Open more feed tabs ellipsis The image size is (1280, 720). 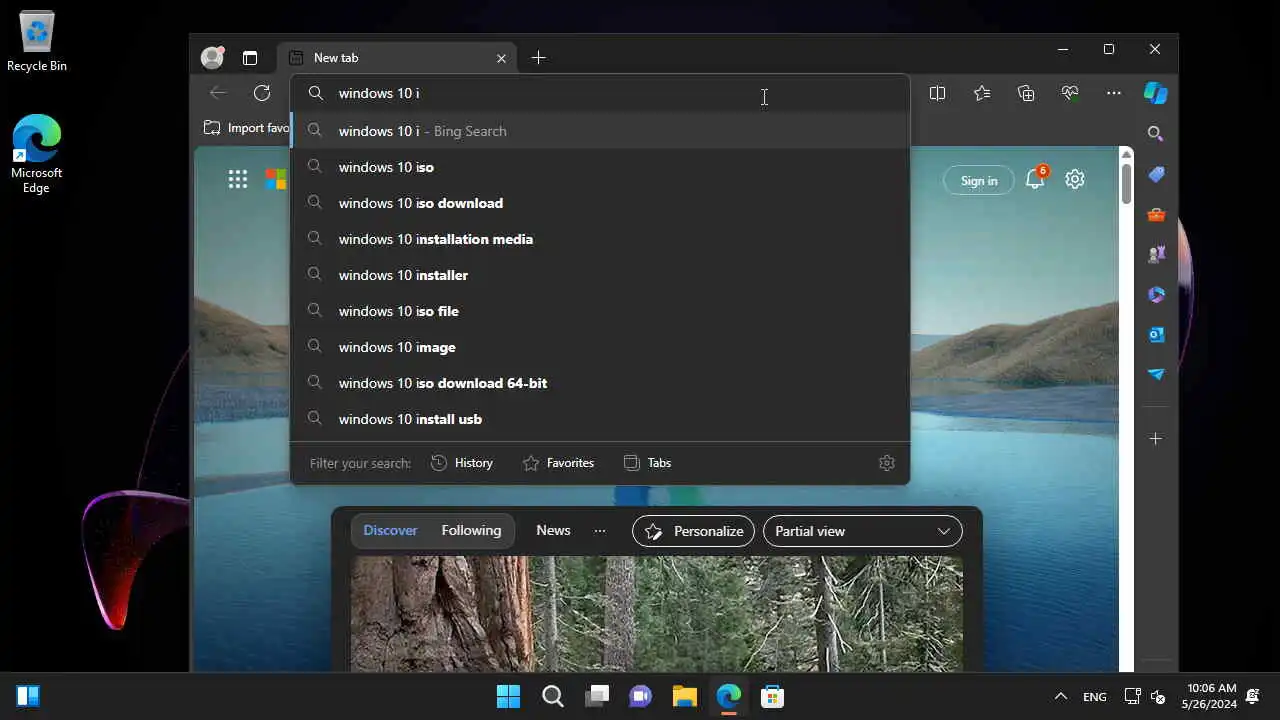click(x=600, y=531)
